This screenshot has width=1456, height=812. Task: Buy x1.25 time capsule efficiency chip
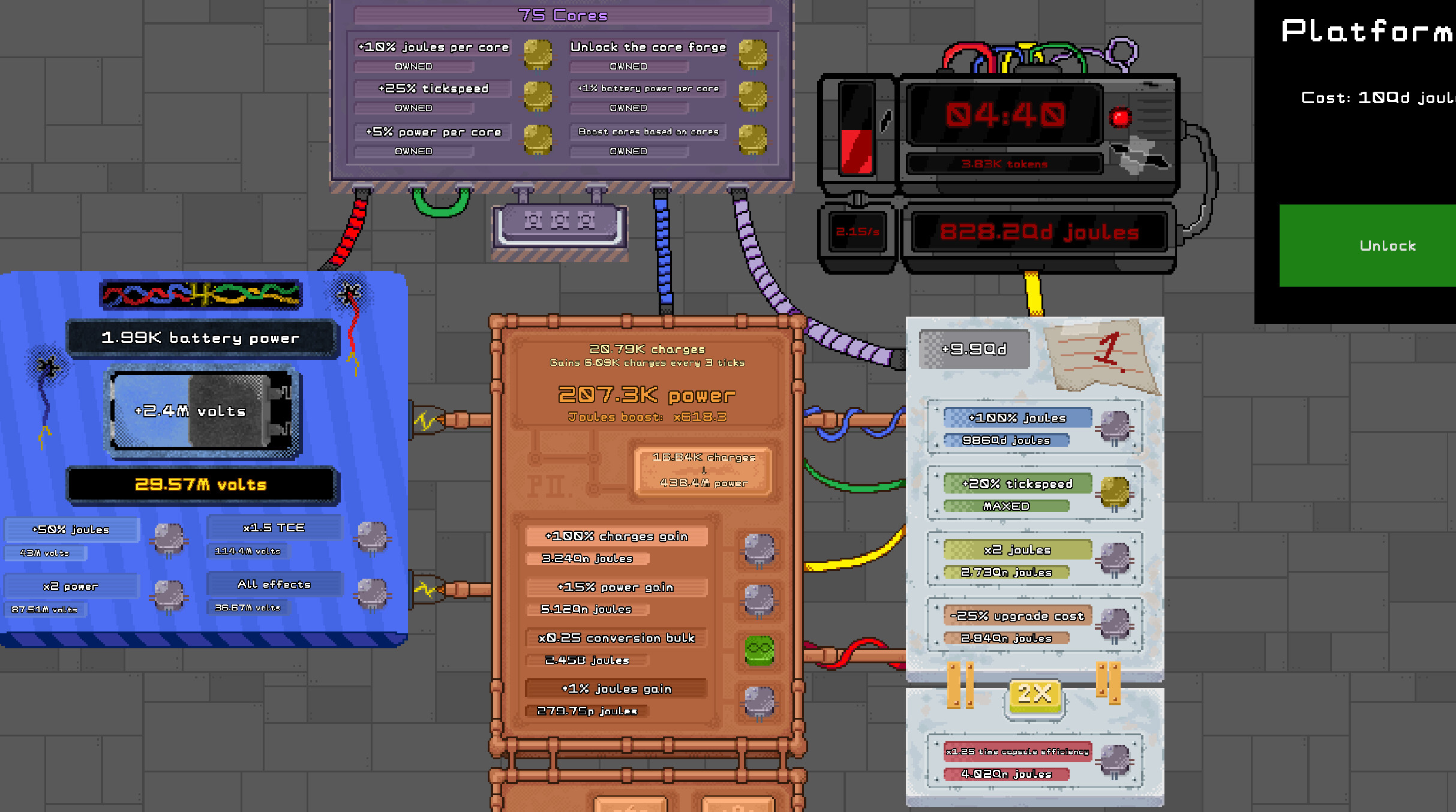(1116, 762)
